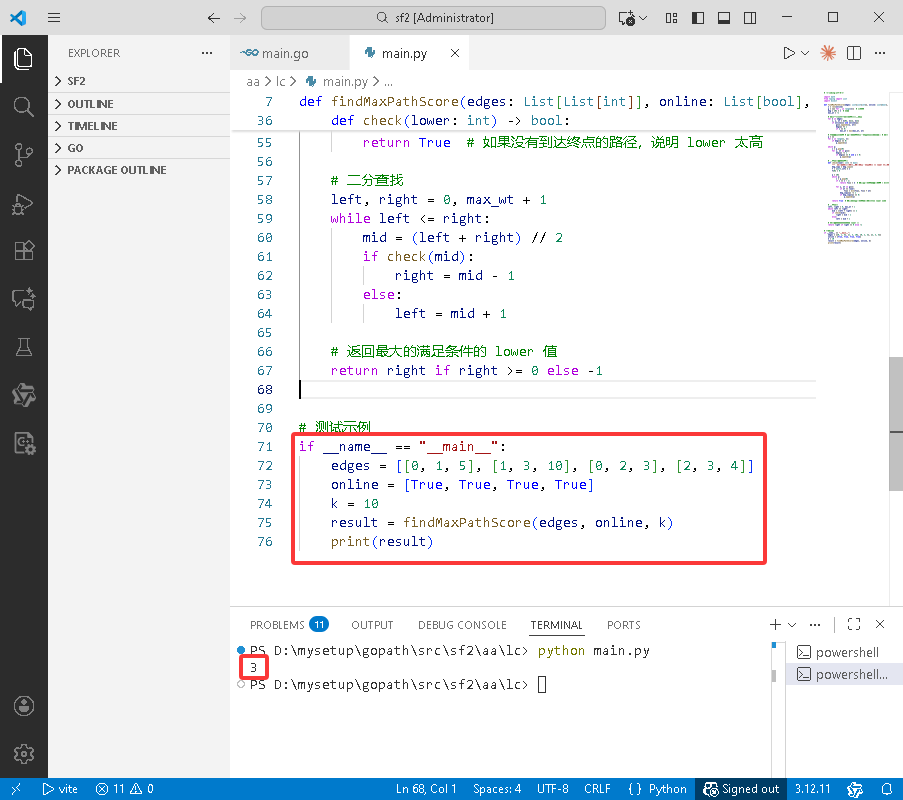Open the PORTS panel tab
903x800 pixels.
click(624, 625)
